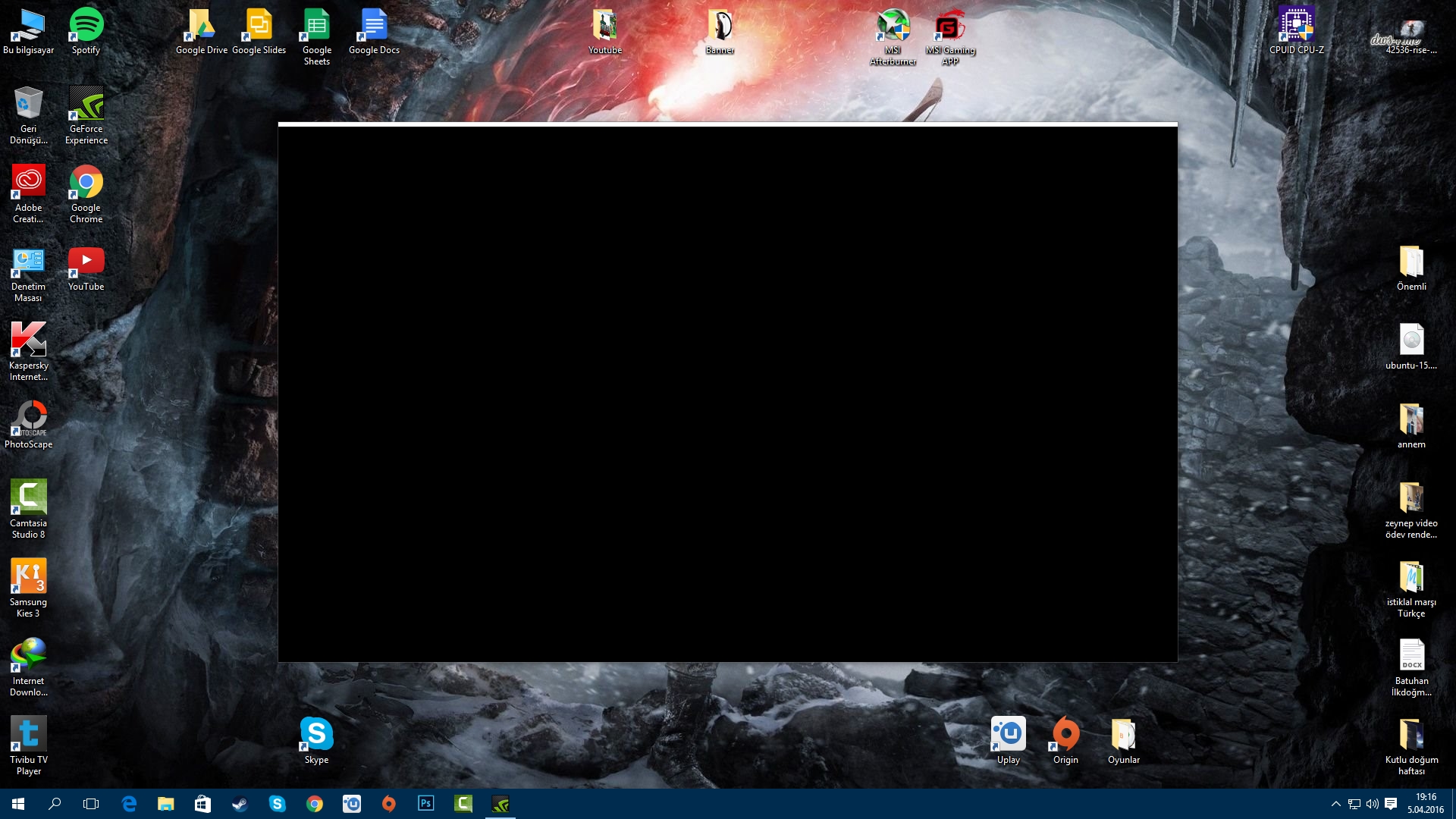Launch Google Chrome desktop shortcut
Viewport: 1456px width, 819px height.
(86, 194)
